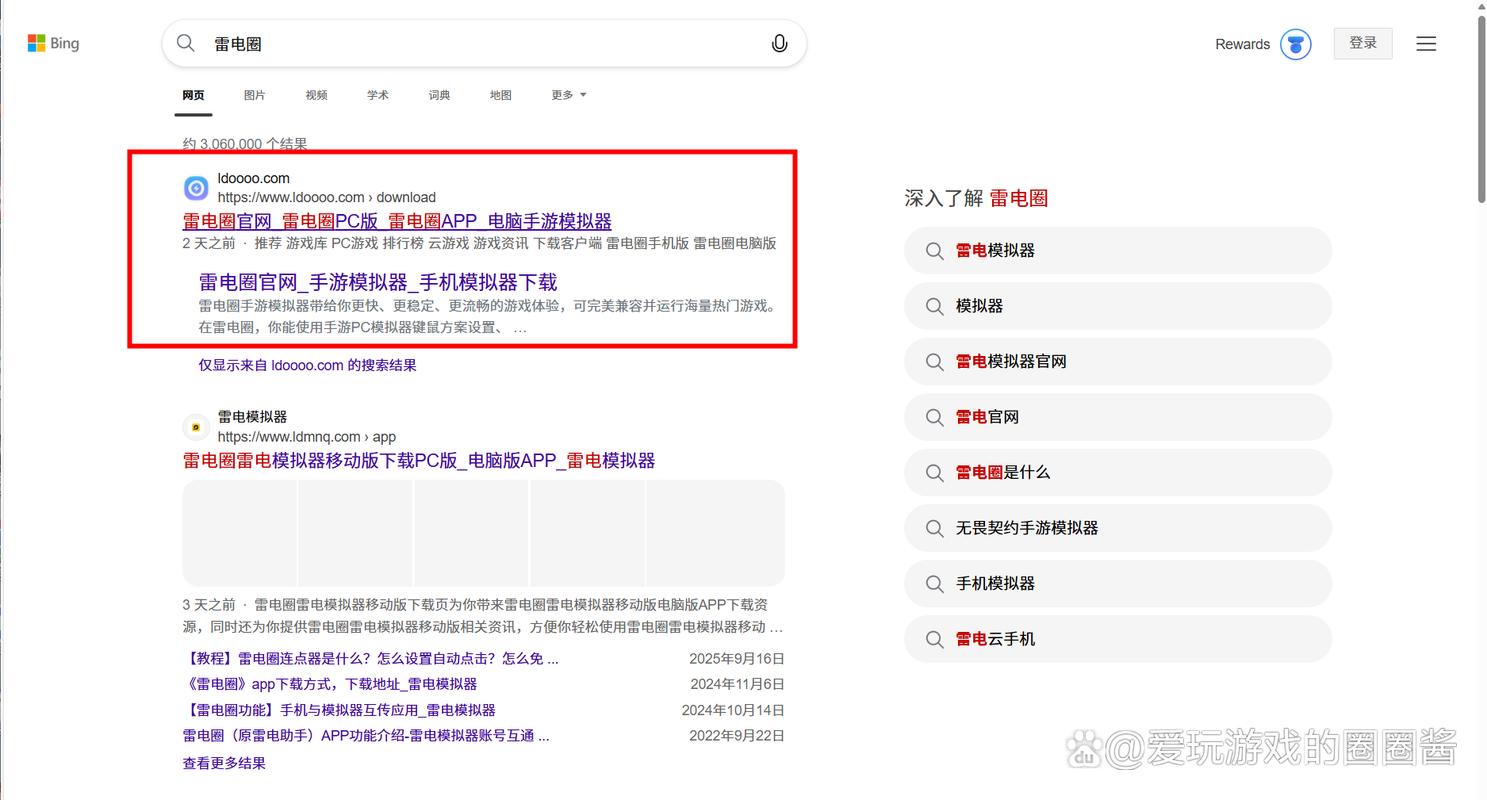
Task: Click the 雷电模拟器 site favicon
Action: click(196, 426)
